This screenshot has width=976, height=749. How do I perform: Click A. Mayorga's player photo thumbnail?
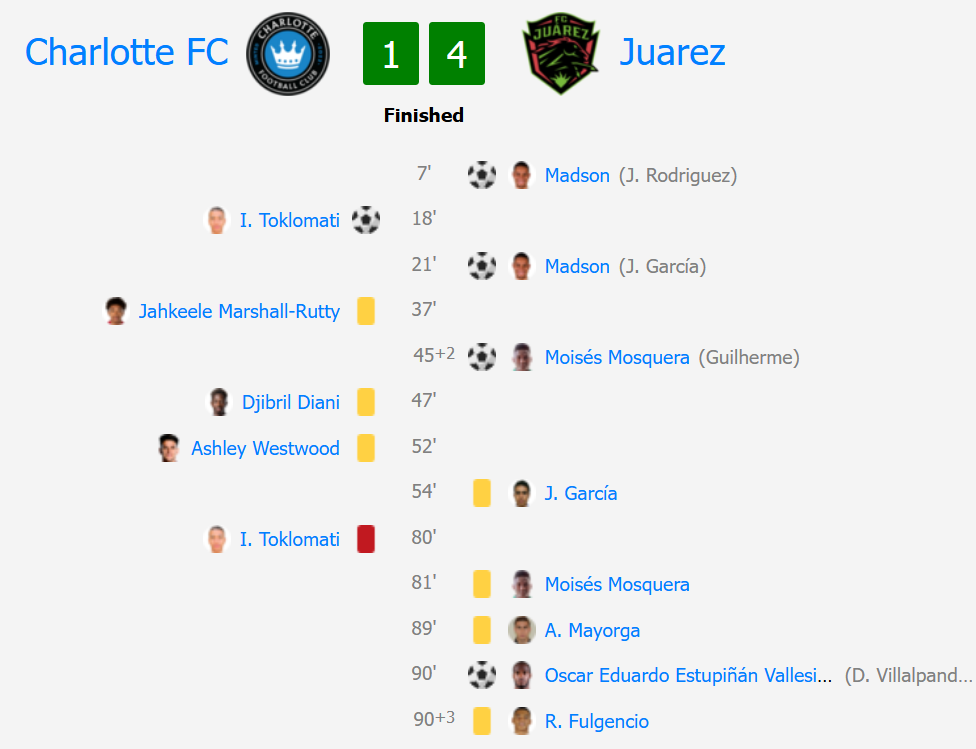521,630
